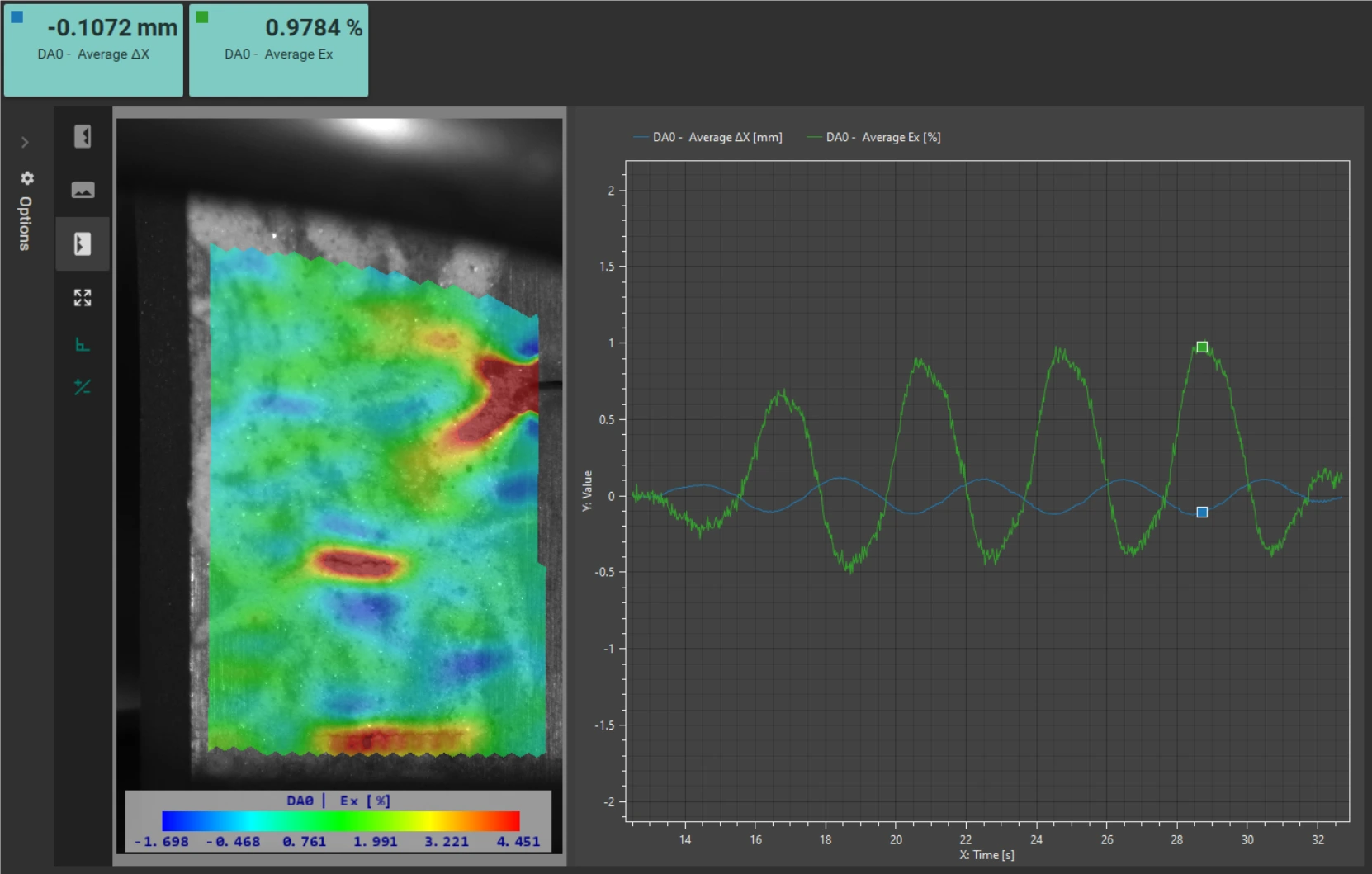
Task: Open the Options gear settings
Action: [27, 178]
